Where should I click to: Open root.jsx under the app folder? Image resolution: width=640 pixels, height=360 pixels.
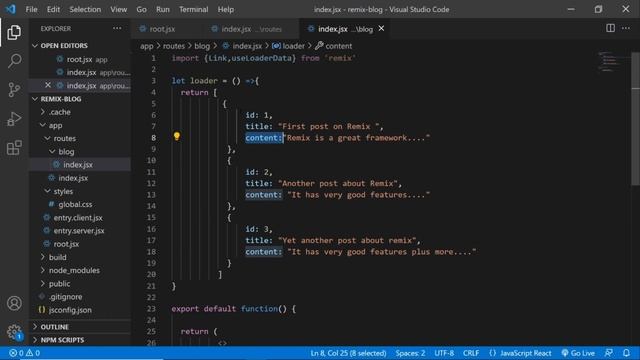click(x=80, y=244)
